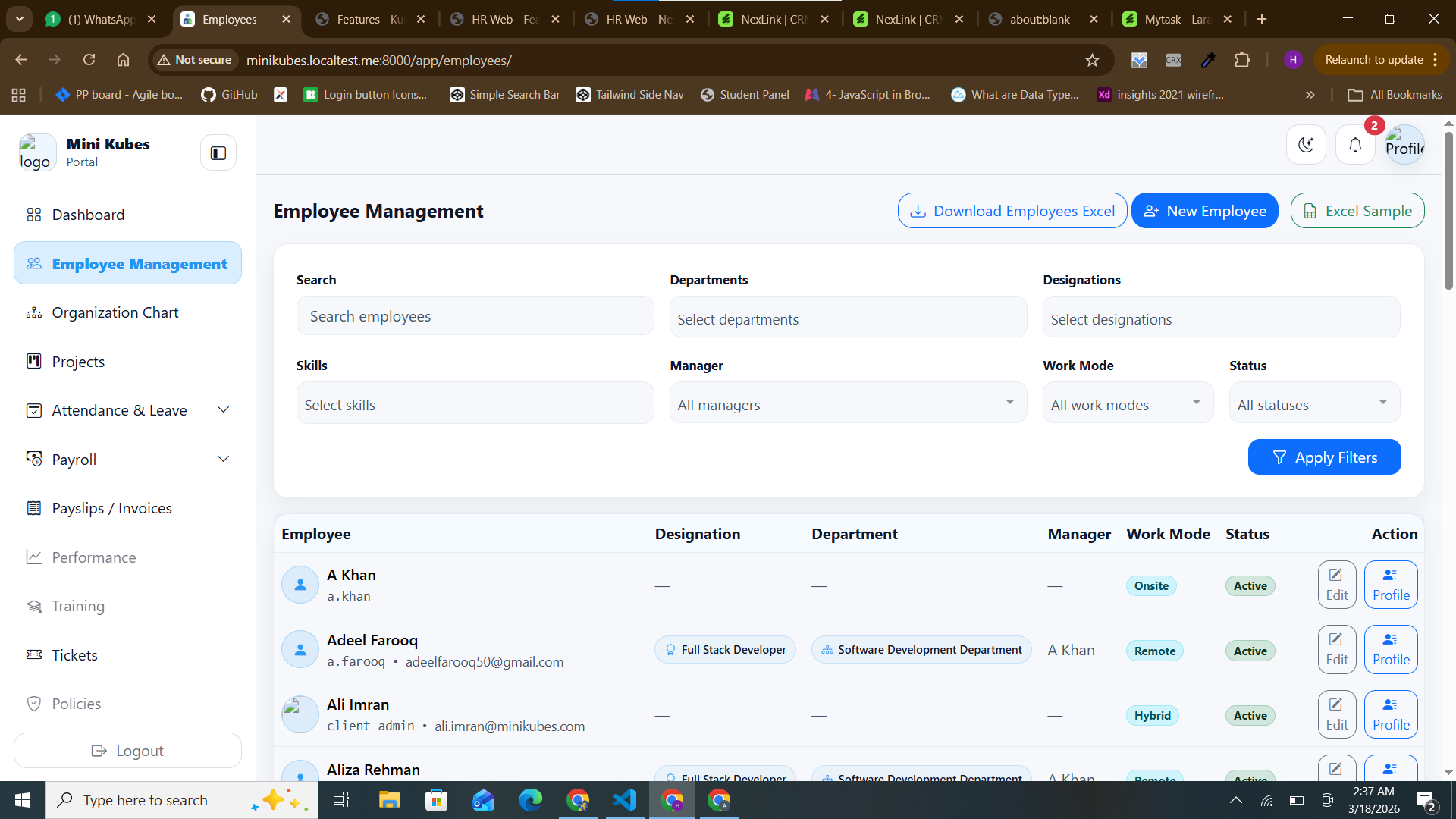Click the Apply Filters button
This screenshot has height=819, width=1456.
coord(1324,457)
